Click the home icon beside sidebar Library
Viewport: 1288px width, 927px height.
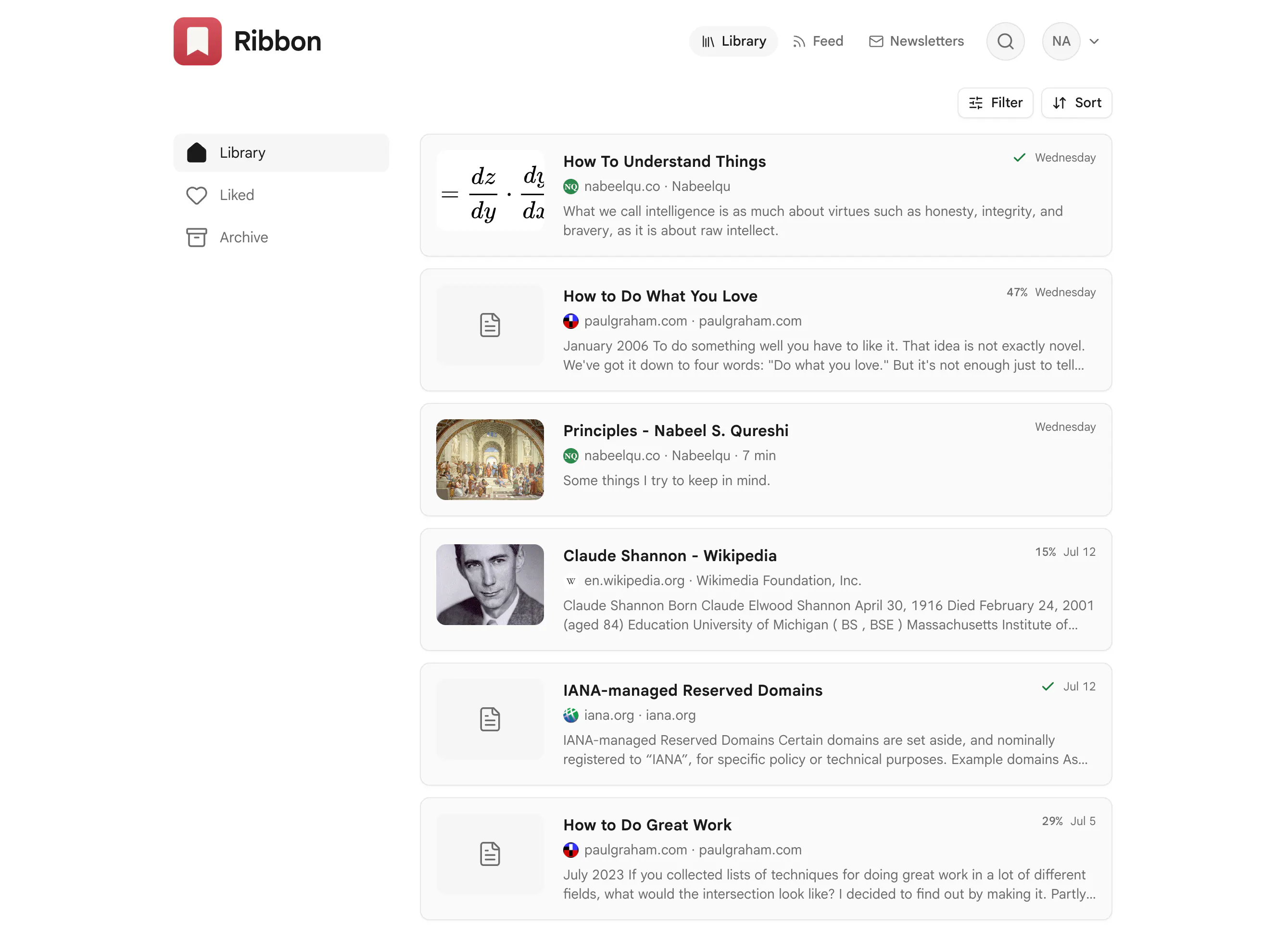point(197,153)
